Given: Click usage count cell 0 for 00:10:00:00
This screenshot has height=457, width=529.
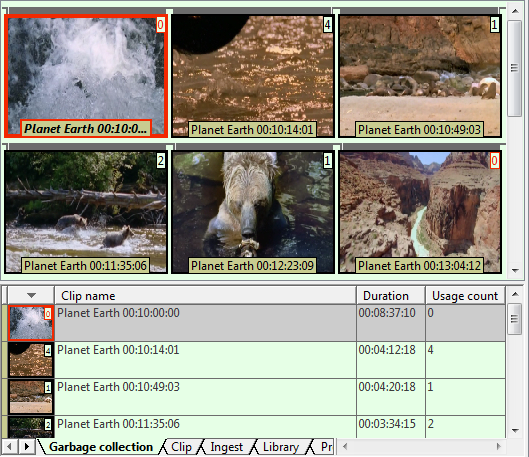Looking at the screenshot, I should point(465,323).
